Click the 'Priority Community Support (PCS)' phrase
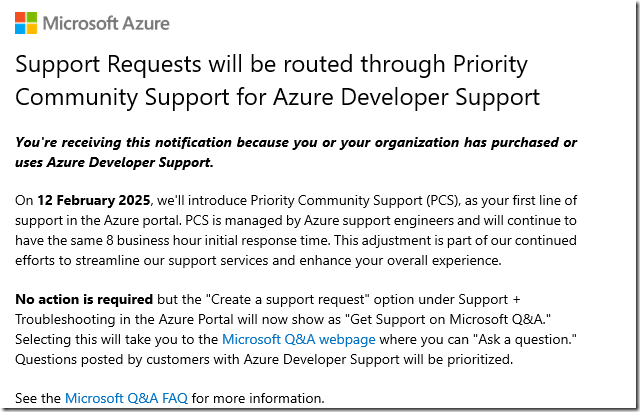This screenshot has width=640, height=412. point(355,200)
